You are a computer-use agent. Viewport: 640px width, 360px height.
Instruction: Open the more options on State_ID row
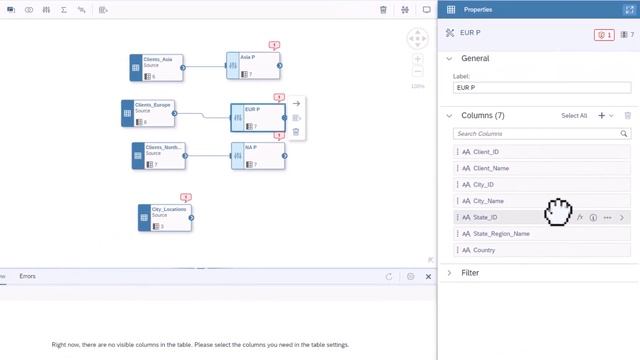pos(607,218)
